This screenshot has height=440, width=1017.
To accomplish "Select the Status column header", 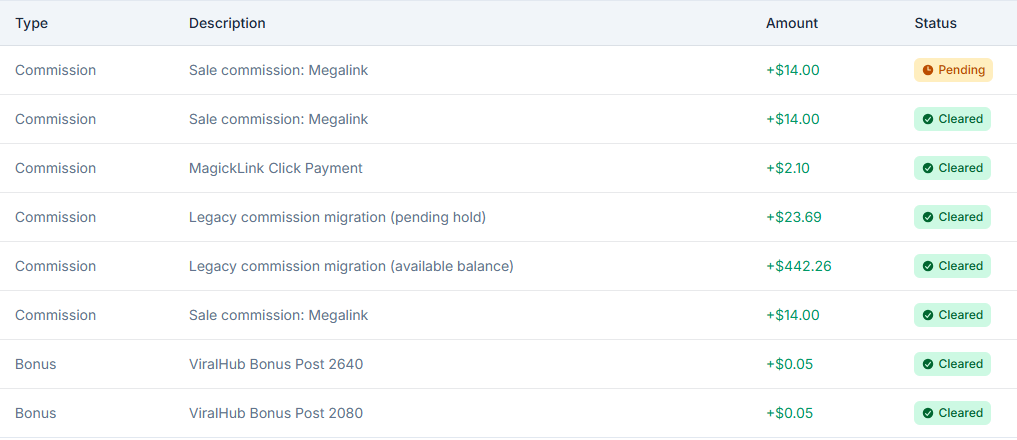I will pos(935,23).
